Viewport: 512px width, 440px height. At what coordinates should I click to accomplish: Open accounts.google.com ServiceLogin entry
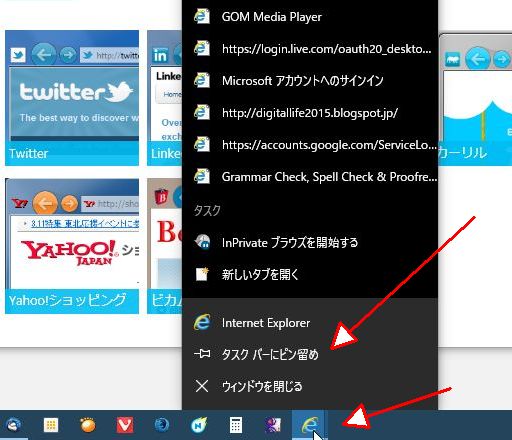click(310, 145)
